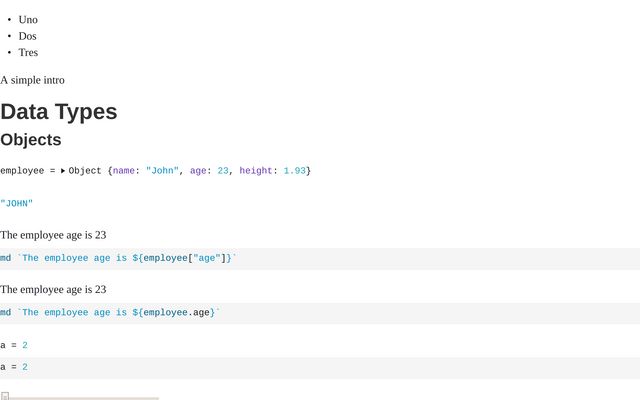Select the 'Objects' subheading
The height and width of the screenshot is (400, 640).
[x=31, y=140]
